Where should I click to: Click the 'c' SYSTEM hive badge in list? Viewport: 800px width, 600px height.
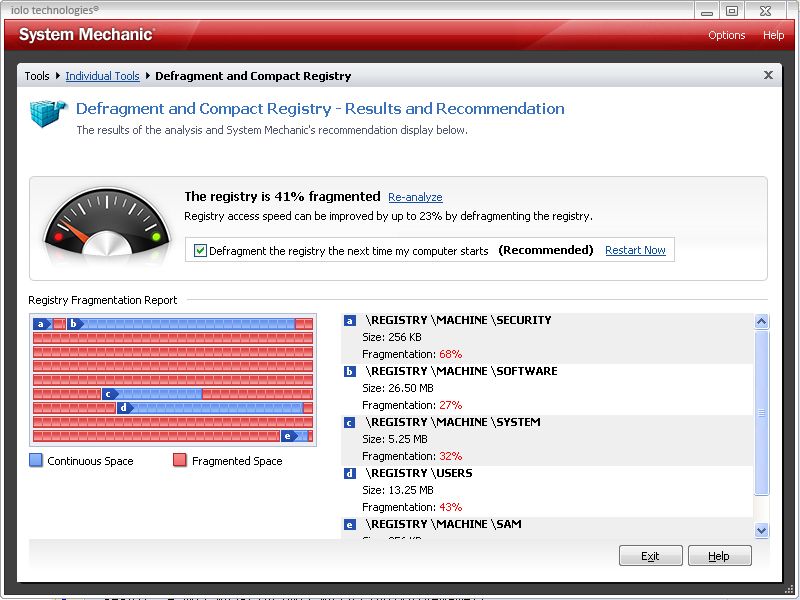(x=349, y=422)
